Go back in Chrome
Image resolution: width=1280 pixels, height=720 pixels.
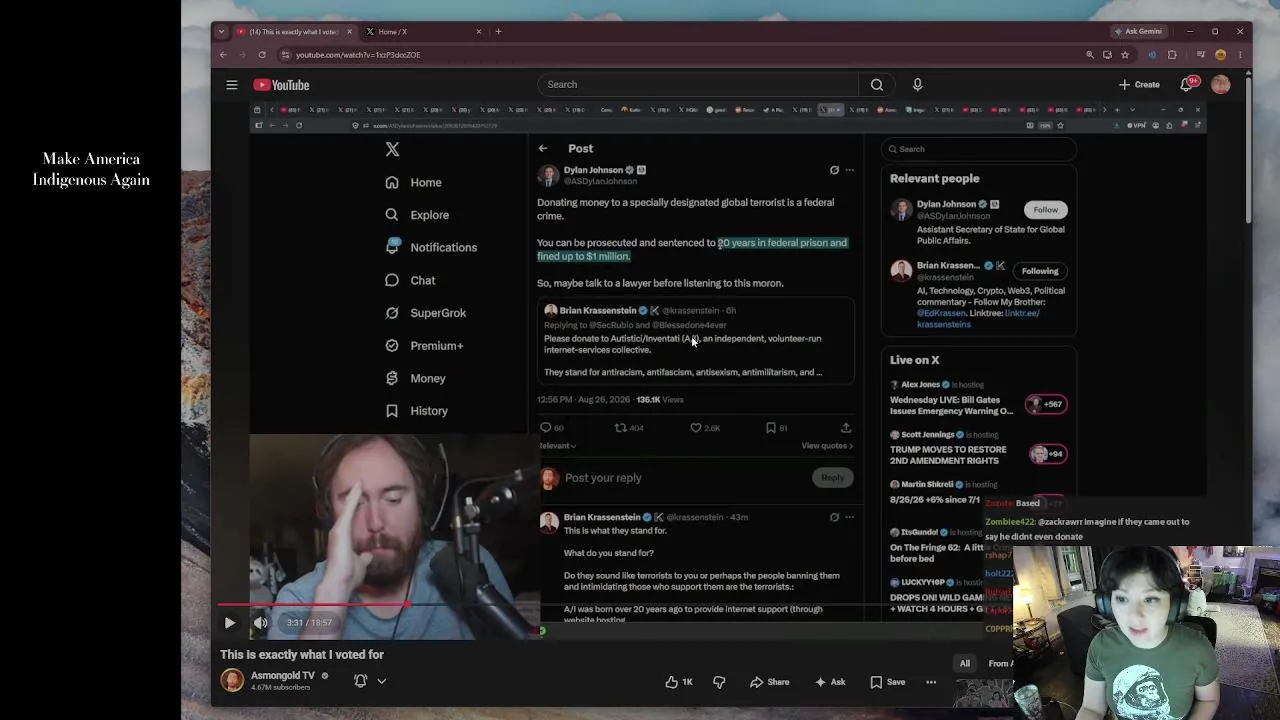click(x=223, y=55)
